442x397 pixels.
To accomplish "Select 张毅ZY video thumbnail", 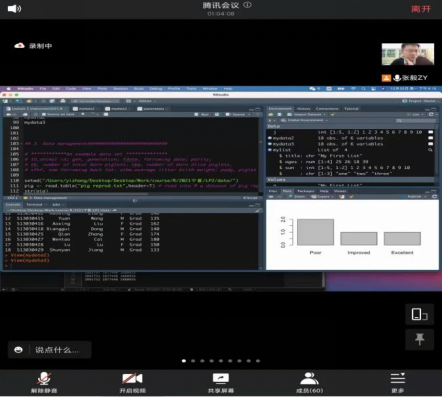I will (x=408, y=54).
